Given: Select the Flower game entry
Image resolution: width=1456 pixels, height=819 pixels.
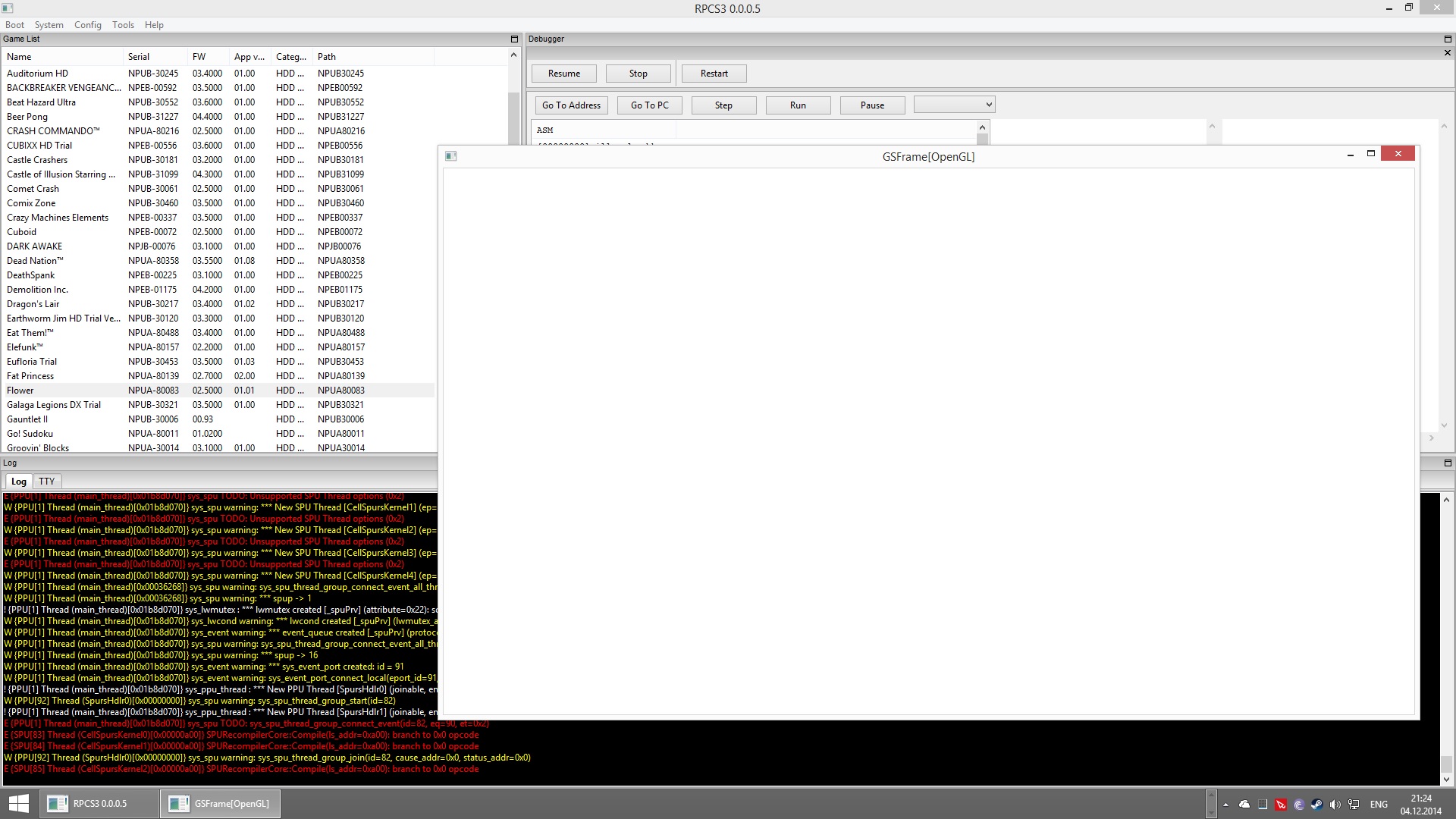Looking at the screenshot, I should 20,391.
